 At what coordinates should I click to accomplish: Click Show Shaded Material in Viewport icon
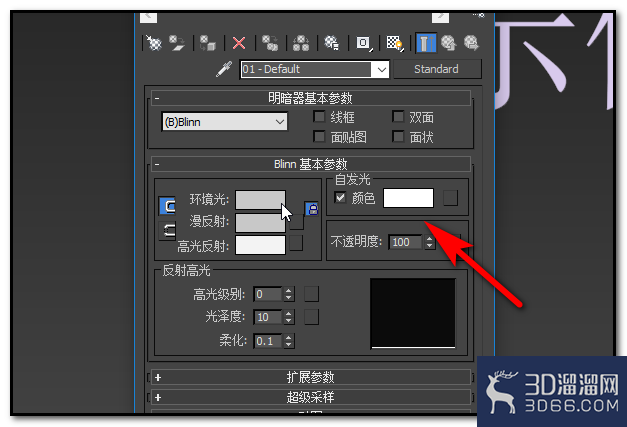coord(395,42)
